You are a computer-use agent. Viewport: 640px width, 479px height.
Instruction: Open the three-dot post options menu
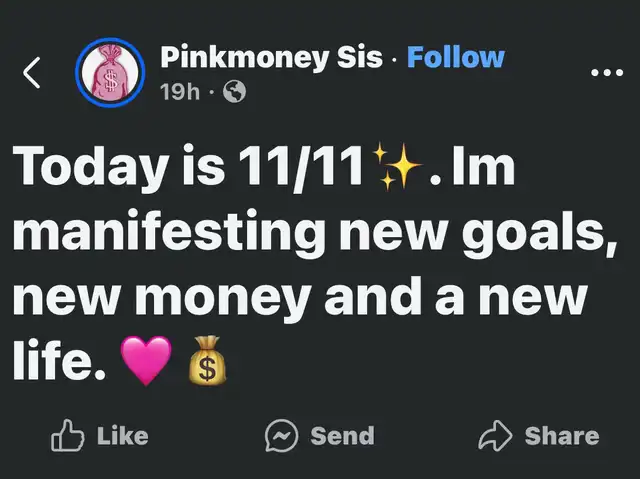point(607,73)
